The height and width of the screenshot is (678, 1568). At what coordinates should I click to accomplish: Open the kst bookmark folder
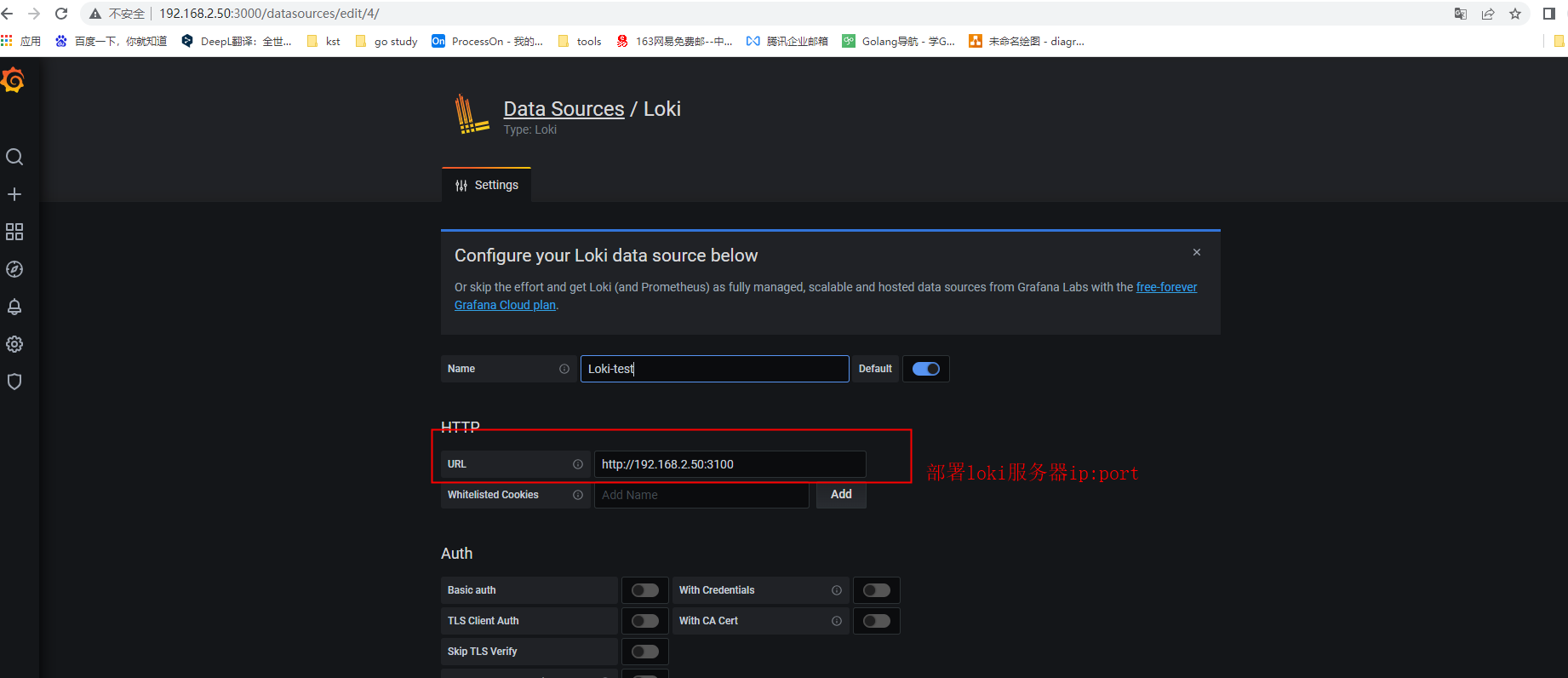(x=323, y=41)
